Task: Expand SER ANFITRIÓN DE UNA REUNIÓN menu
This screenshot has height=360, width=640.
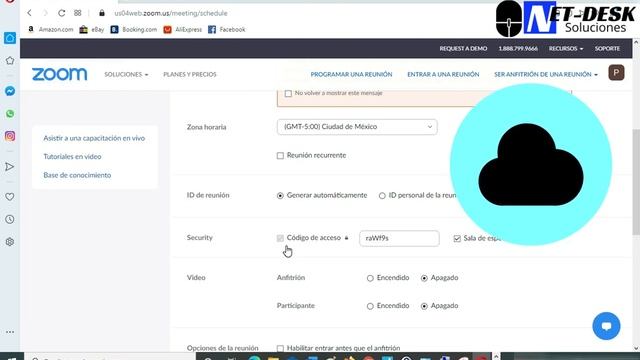Action: coord(546,74)
